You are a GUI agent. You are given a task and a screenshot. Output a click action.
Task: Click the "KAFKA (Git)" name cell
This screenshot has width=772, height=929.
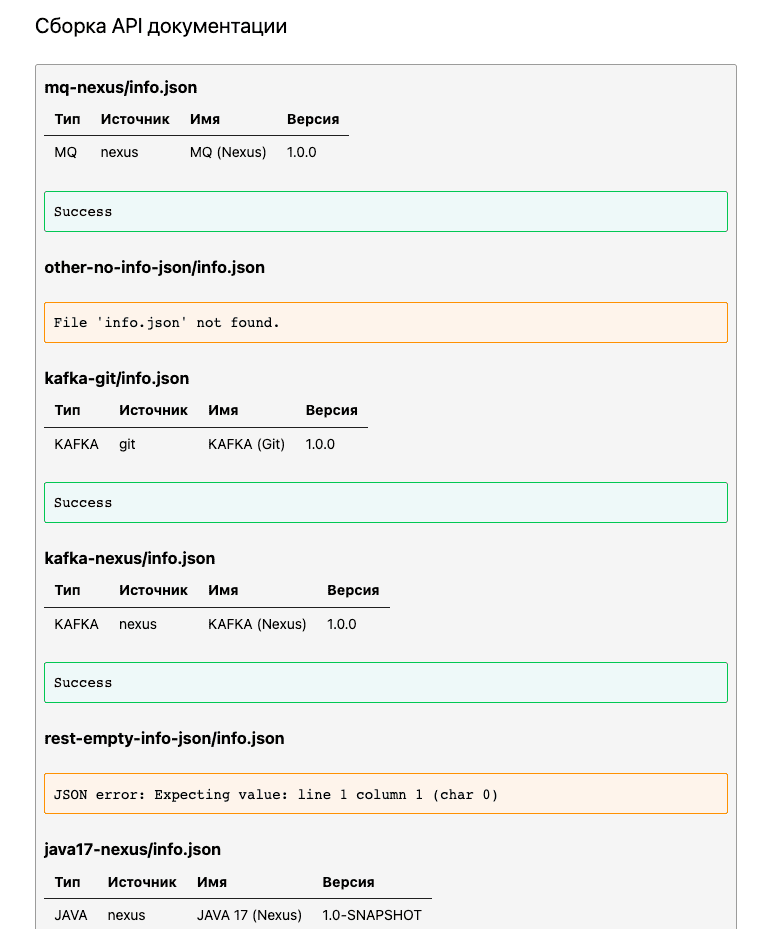pos(246,444)
